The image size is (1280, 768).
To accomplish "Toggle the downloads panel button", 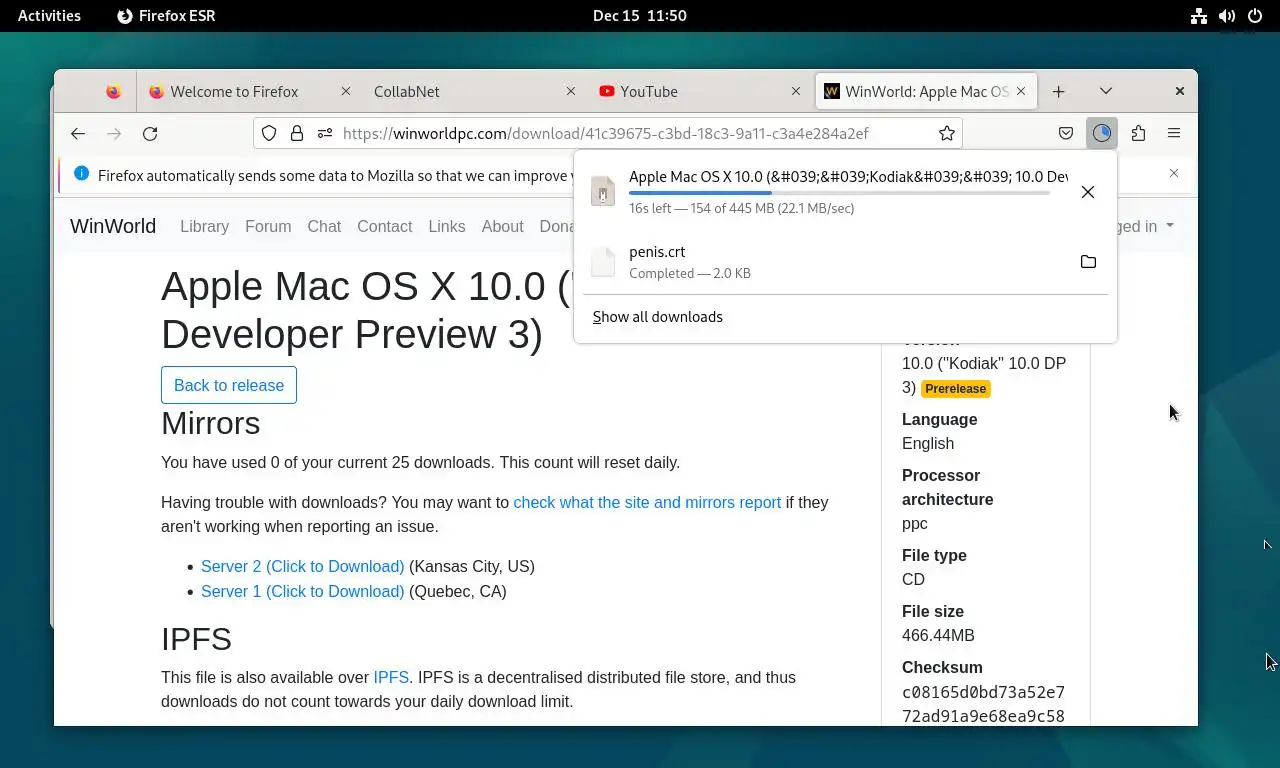I will 1102,133.
